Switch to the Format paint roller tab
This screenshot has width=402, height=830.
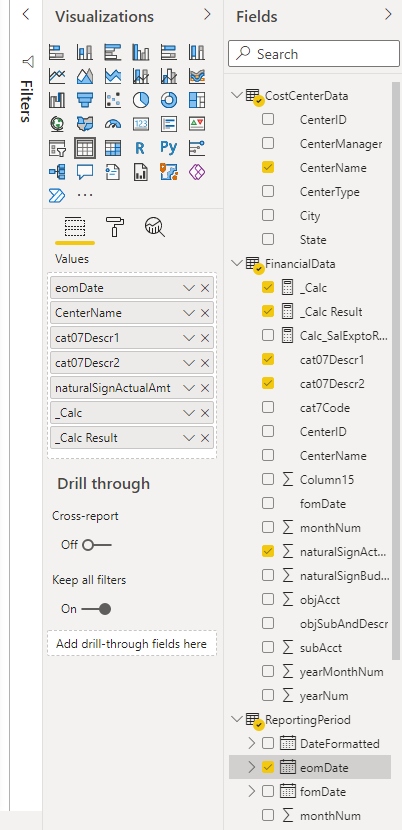pyautogui.click(x=114, y=227)
